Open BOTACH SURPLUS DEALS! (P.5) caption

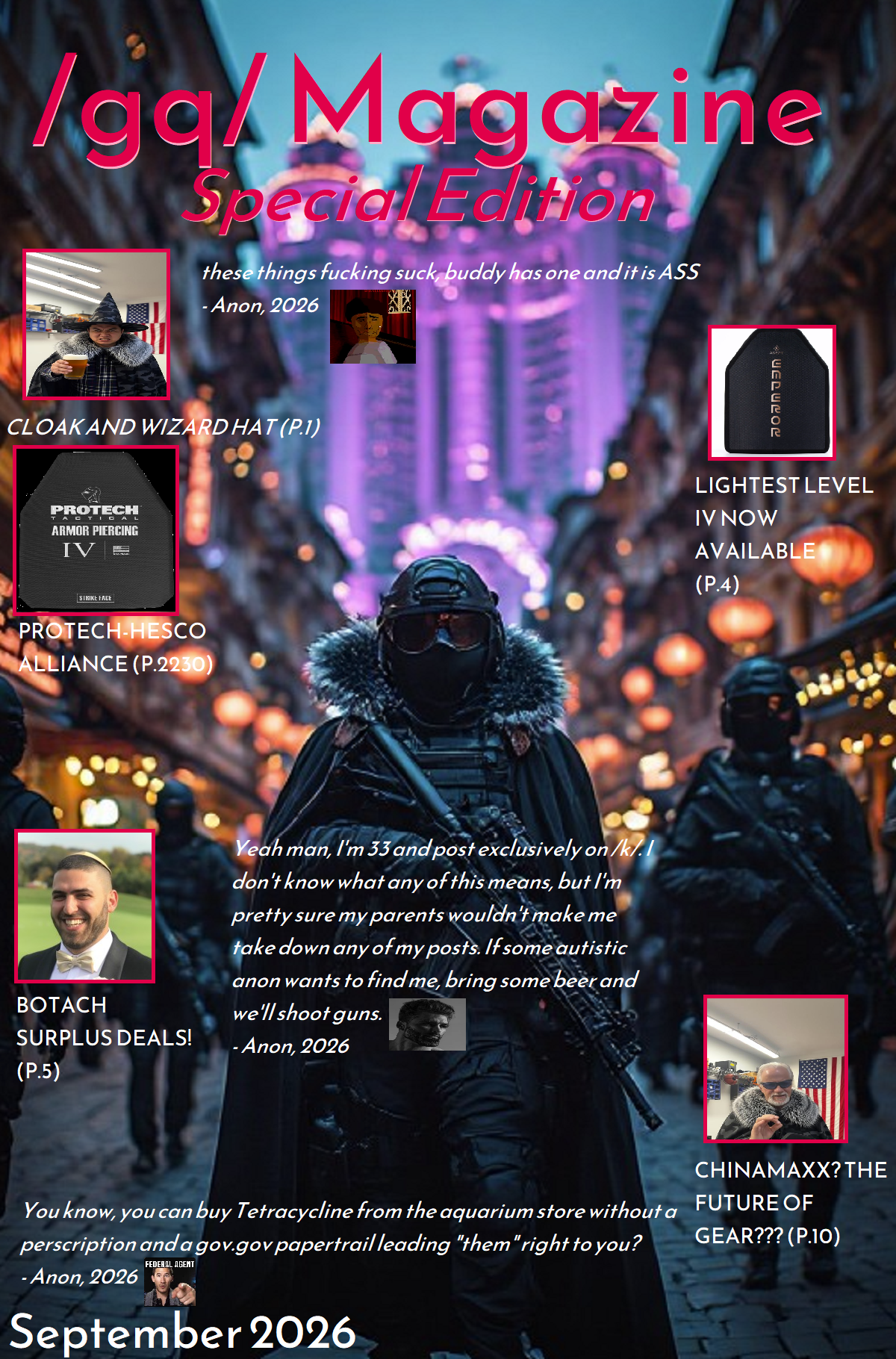click(104, 1038)
